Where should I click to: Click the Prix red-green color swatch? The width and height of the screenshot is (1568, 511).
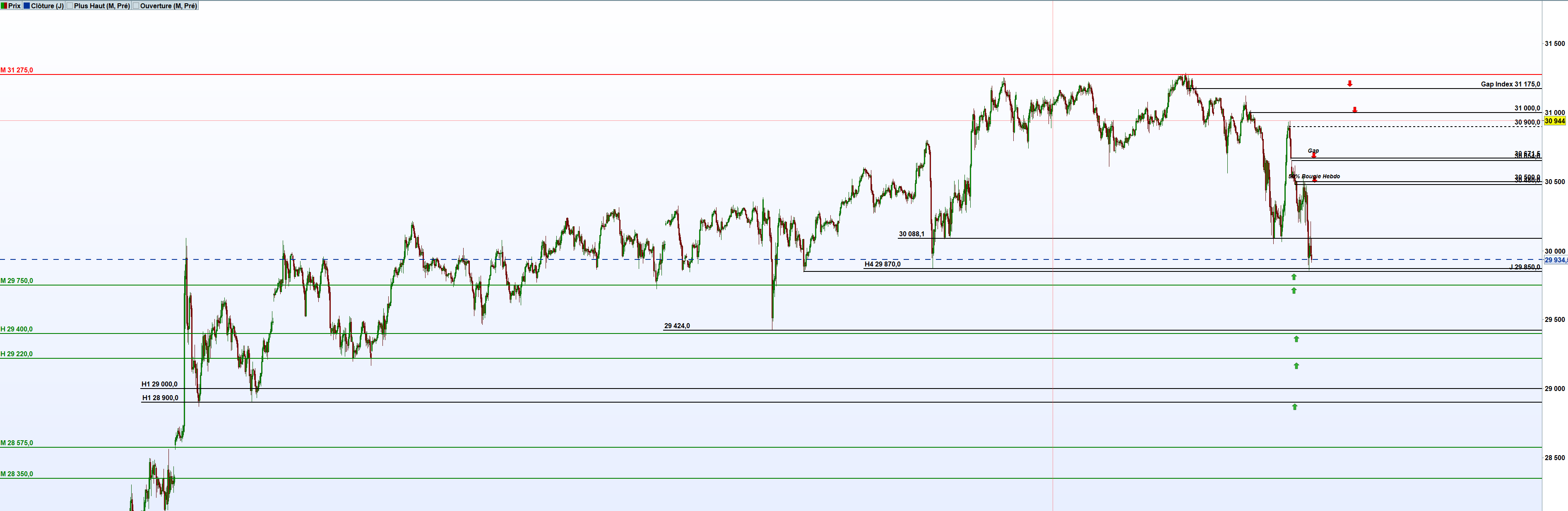click(x=4, y=5)
